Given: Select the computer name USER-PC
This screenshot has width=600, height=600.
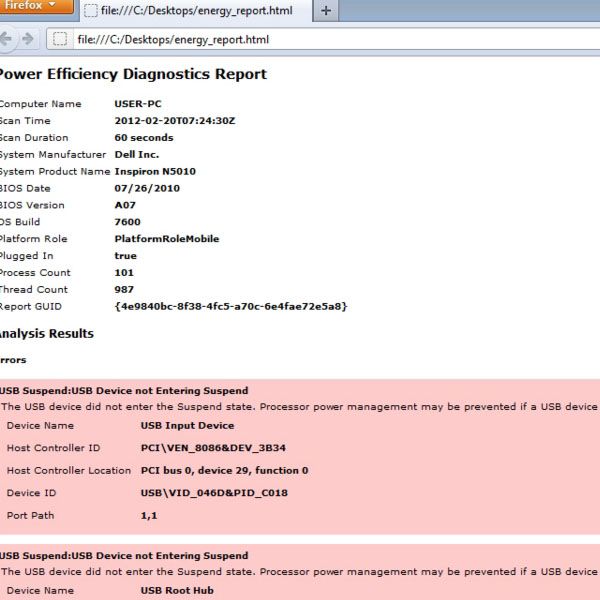Looking at the screenshot, I should pos(138,104).
